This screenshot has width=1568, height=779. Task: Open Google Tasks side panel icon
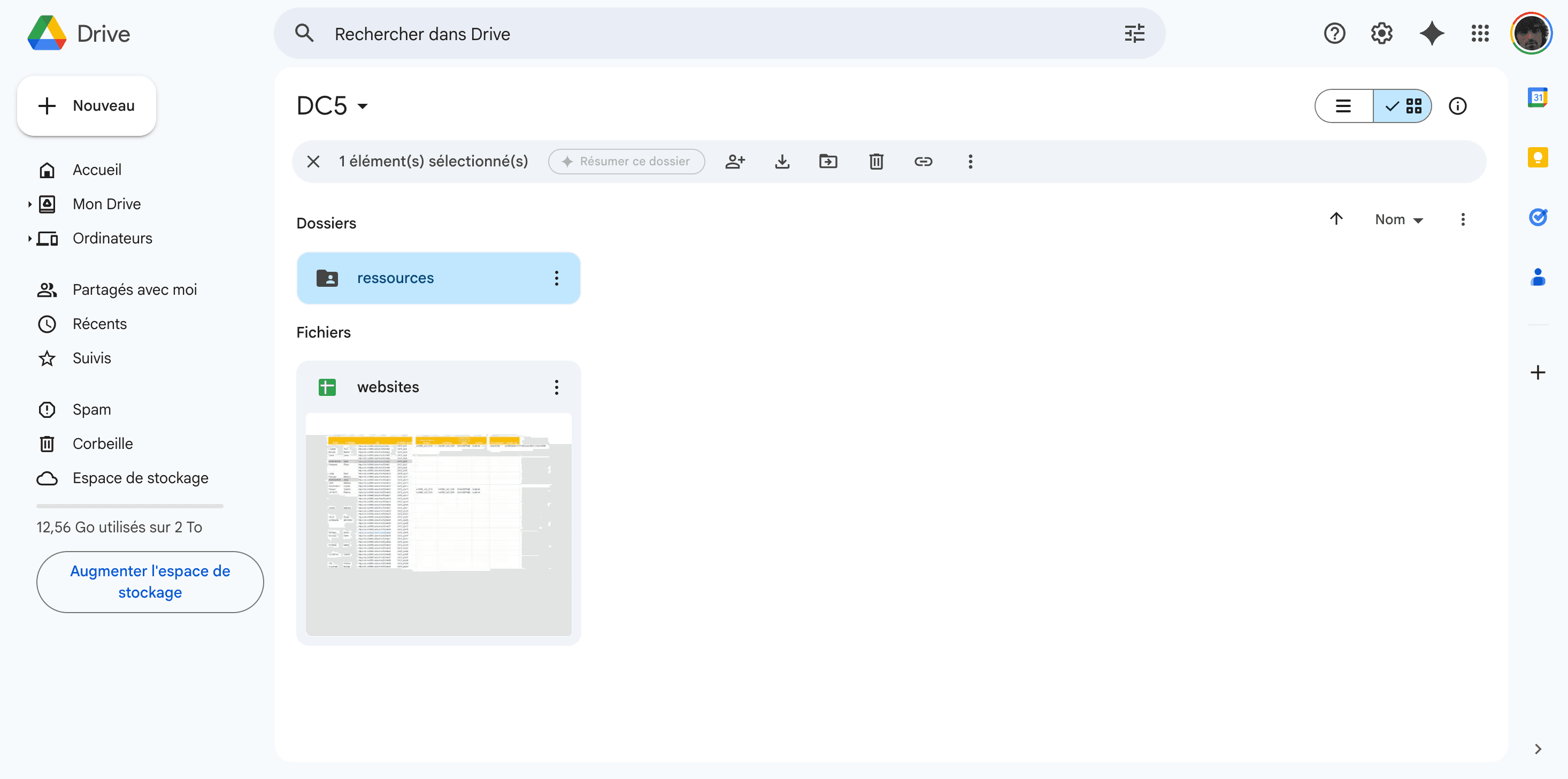point(1538,217)
